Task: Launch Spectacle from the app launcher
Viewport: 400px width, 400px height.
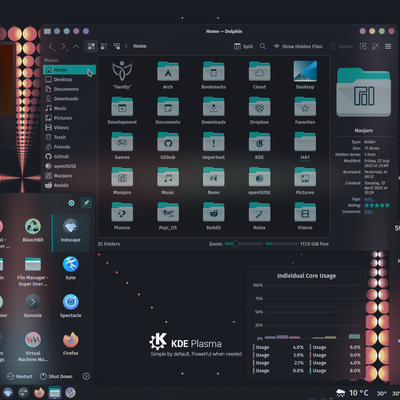Action: [x=71, y=305]
